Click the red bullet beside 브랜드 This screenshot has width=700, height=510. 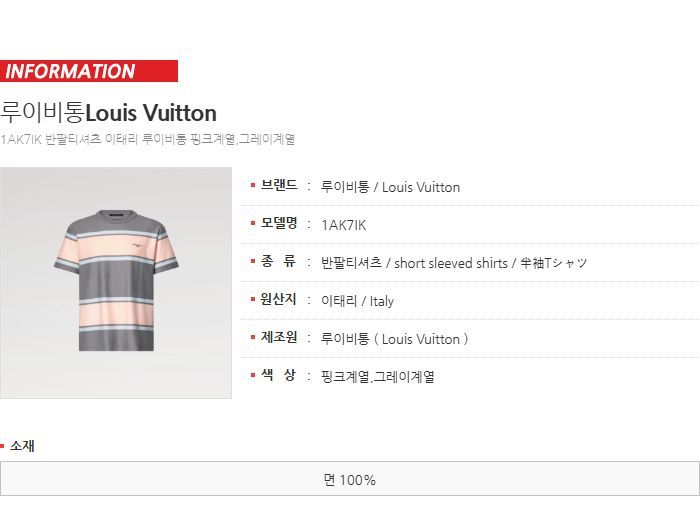click(253, 185)
